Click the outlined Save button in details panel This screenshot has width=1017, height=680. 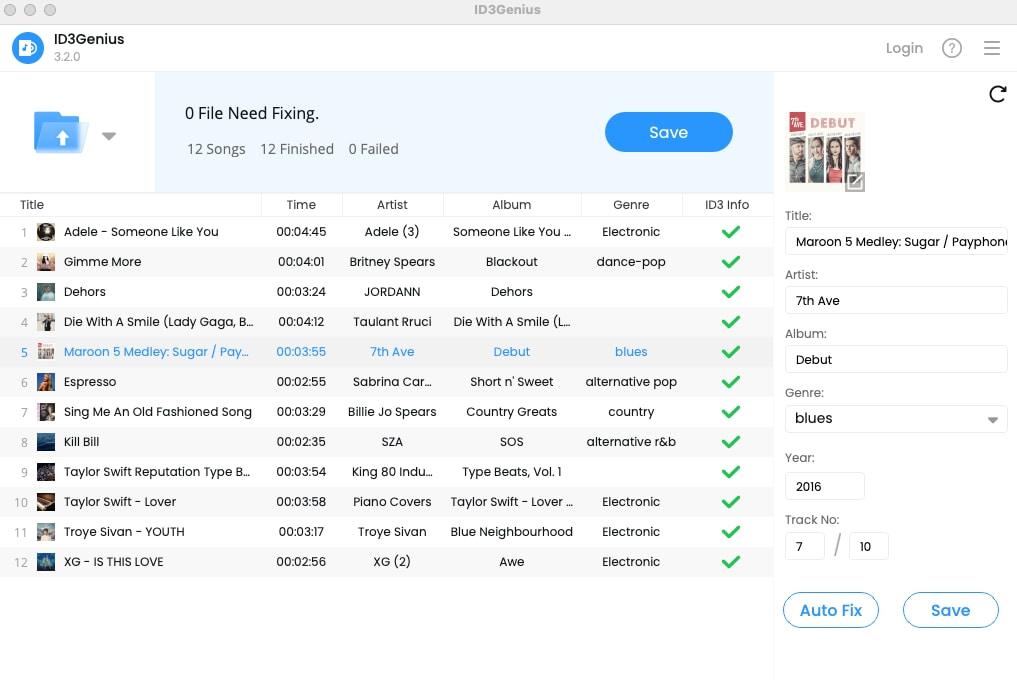tap(950, 610)
